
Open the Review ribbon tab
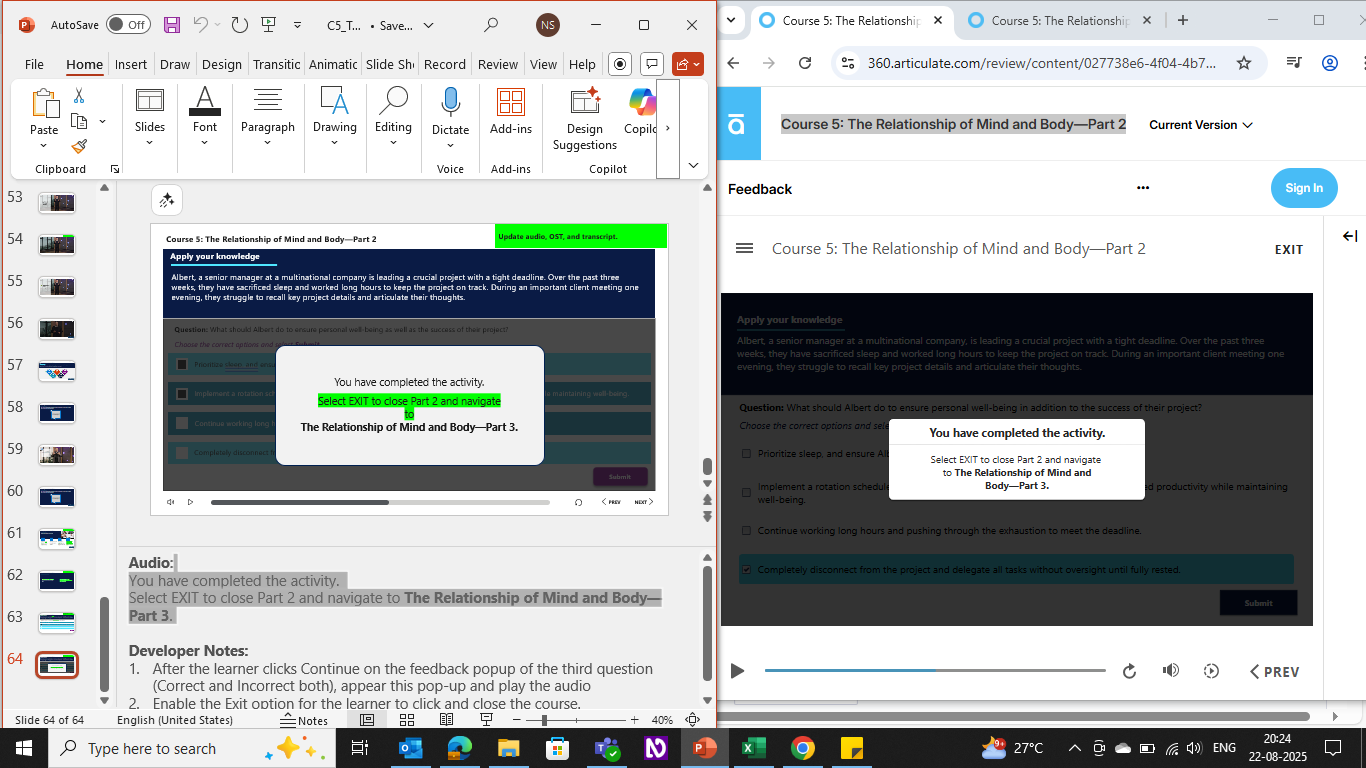(x=498, y=64)
